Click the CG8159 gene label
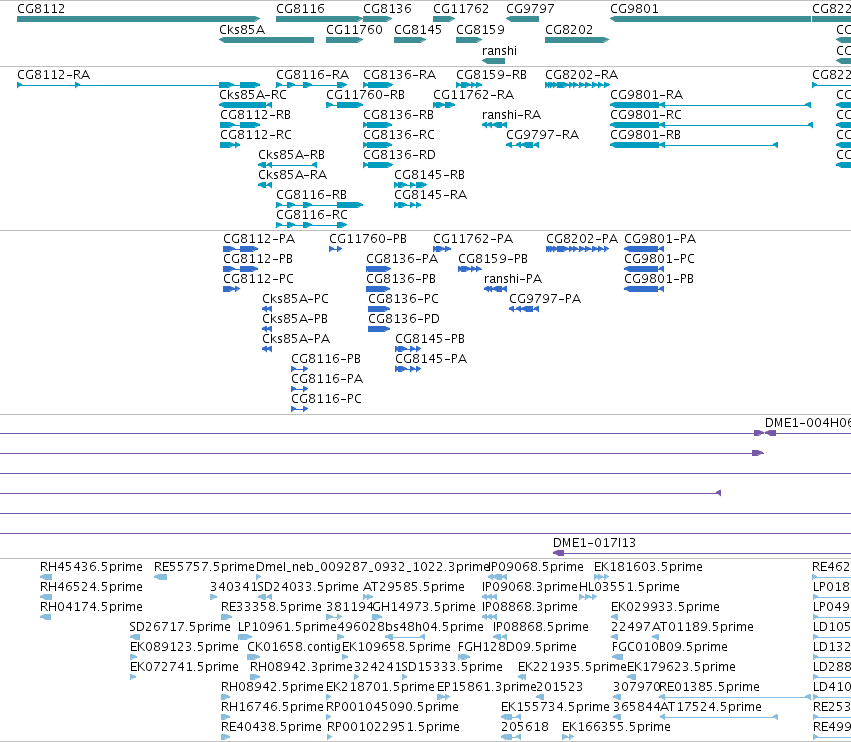851x742 pixels. click(480, 29)
